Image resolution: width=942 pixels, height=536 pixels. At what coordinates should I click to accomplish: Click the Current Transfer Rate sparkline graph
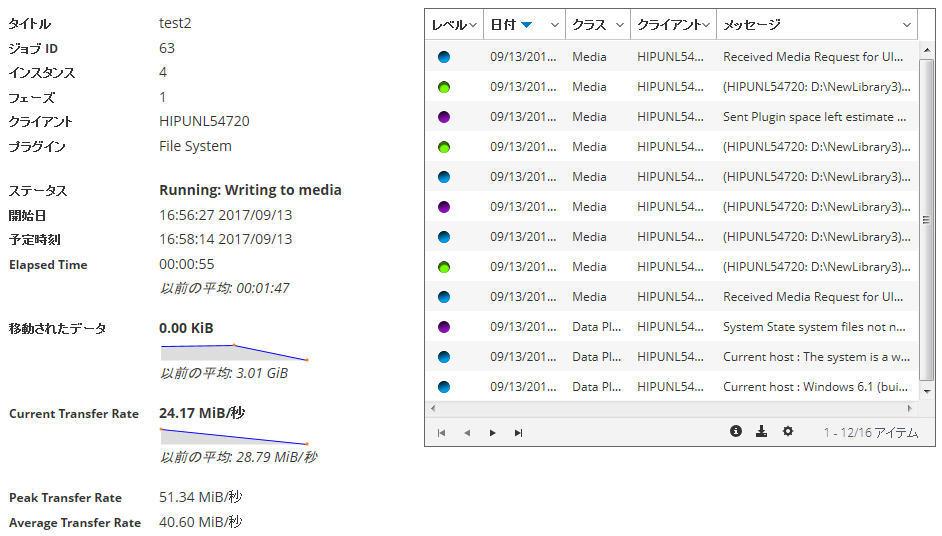tap(234, 436)
